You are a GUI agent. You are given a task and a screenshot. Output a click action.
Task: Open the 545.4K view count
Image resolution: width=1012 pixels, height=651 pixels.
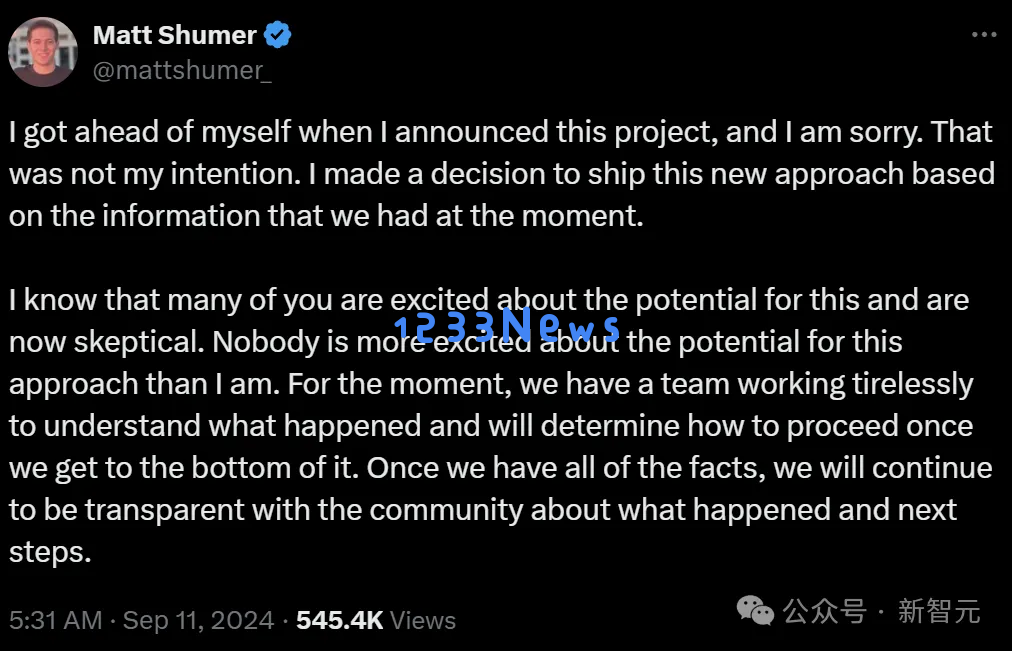[x=339, y=620]
